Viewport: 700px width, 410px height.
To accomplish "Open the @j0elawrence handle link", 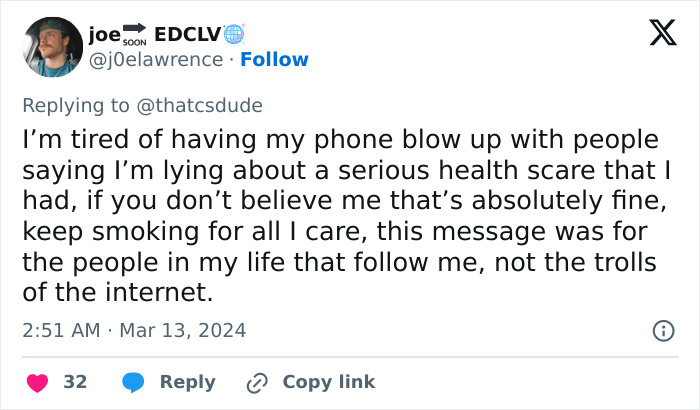I will point(155,60).
